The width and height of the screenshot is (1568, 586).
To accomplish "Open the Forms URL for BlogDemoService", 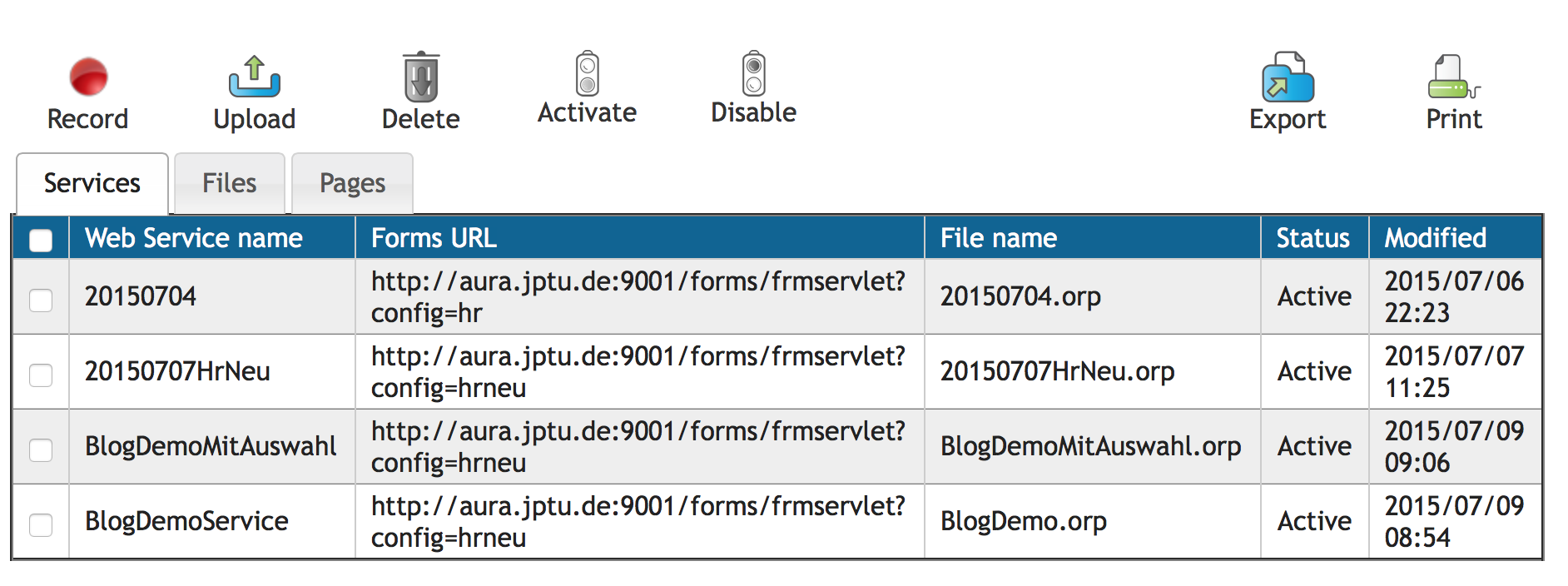I will click(638, 521).
